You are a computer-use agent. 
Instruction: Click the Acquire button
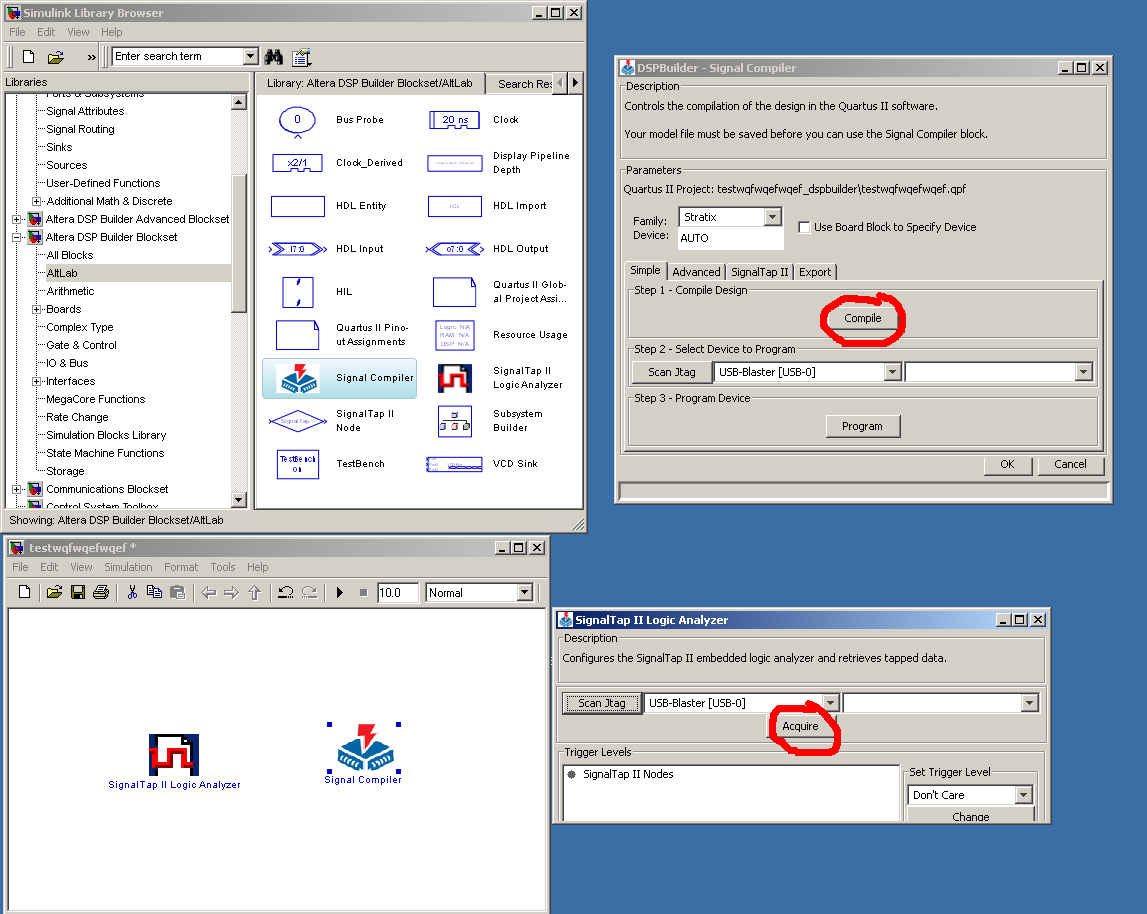[800, 726]
